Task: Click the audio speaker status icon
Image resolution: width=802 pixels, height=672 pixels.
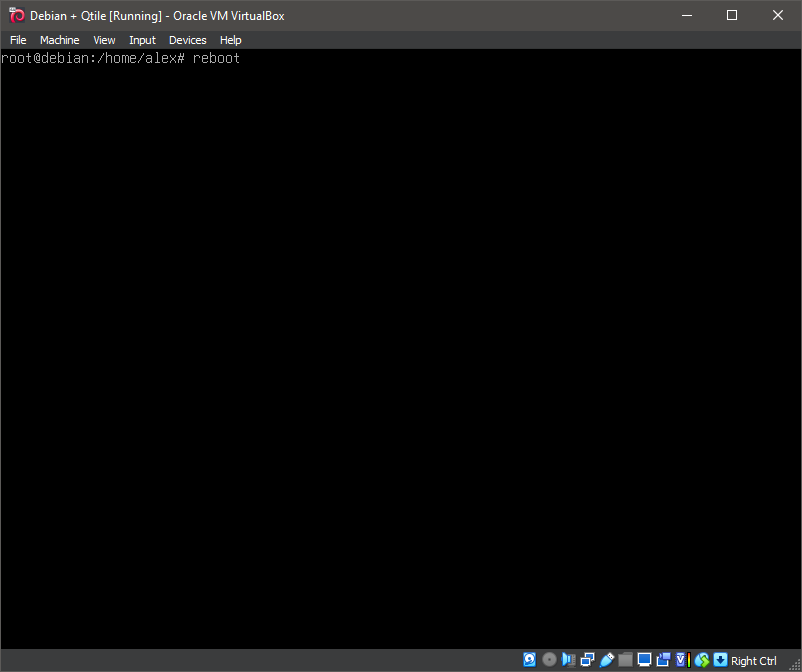Action: coord(568,660)
